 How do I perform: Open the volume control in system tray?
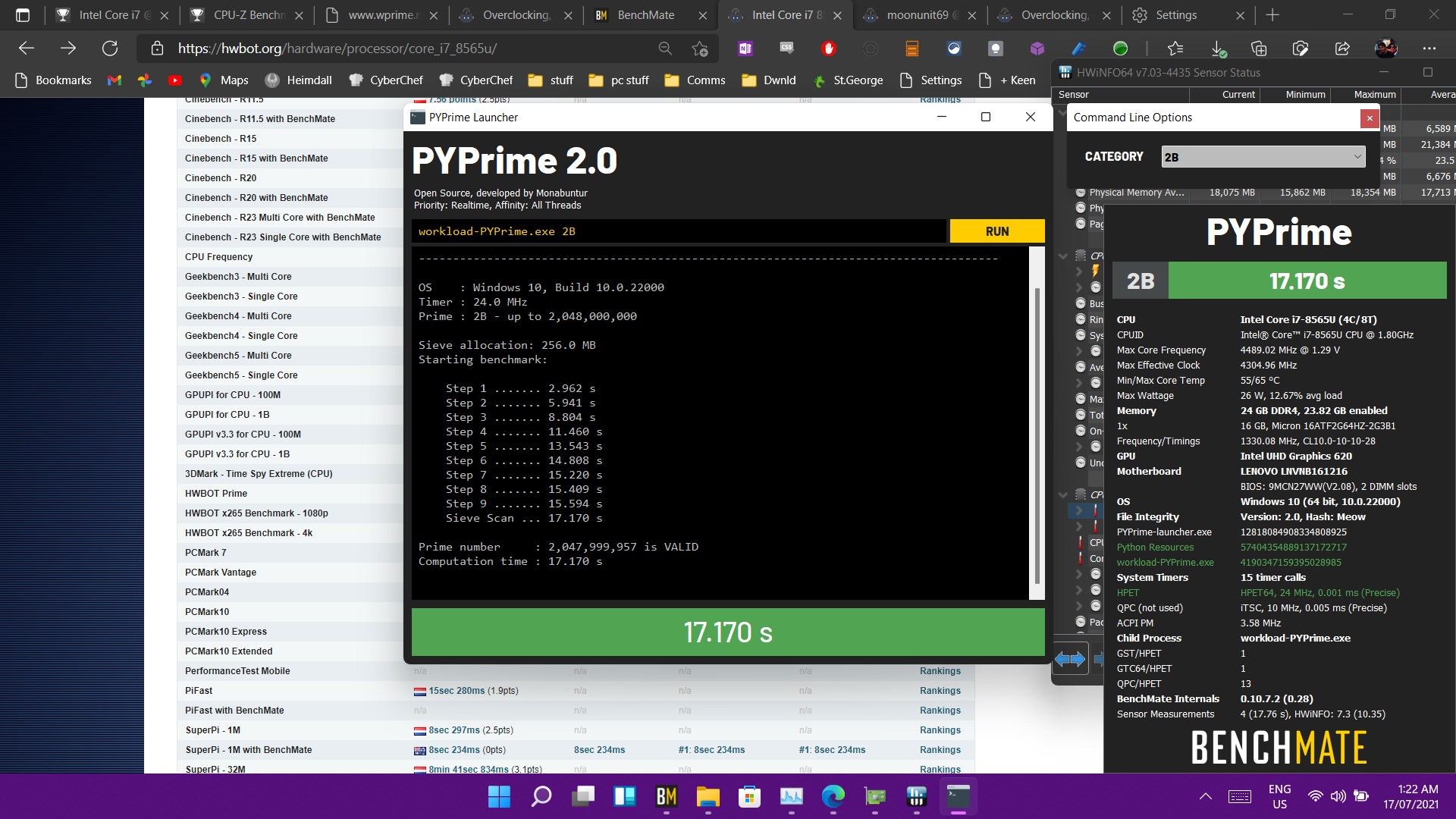point(1338,796)
